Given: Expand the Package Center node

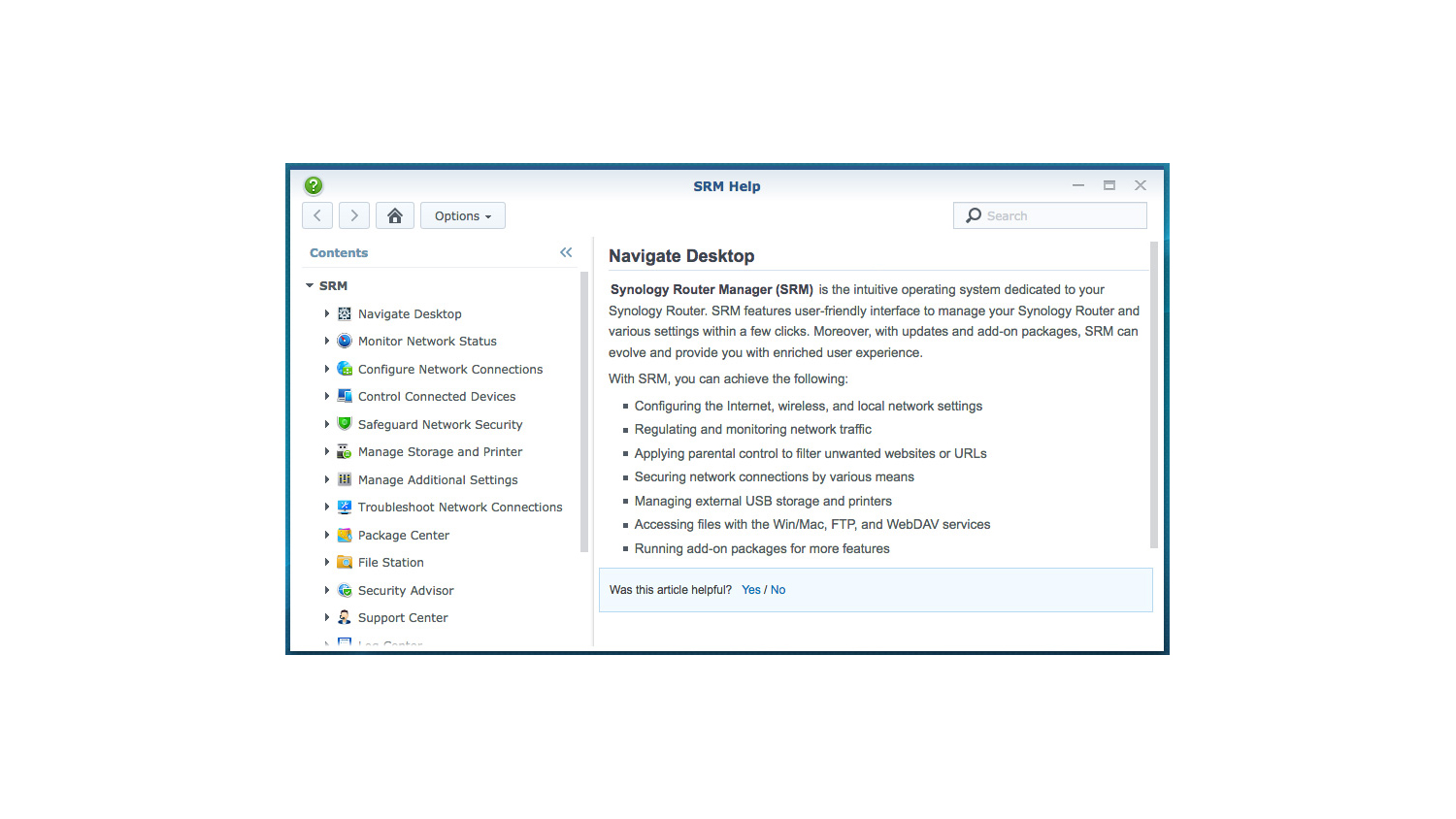Looking at the screenshot, I should [x=327, y=535].
